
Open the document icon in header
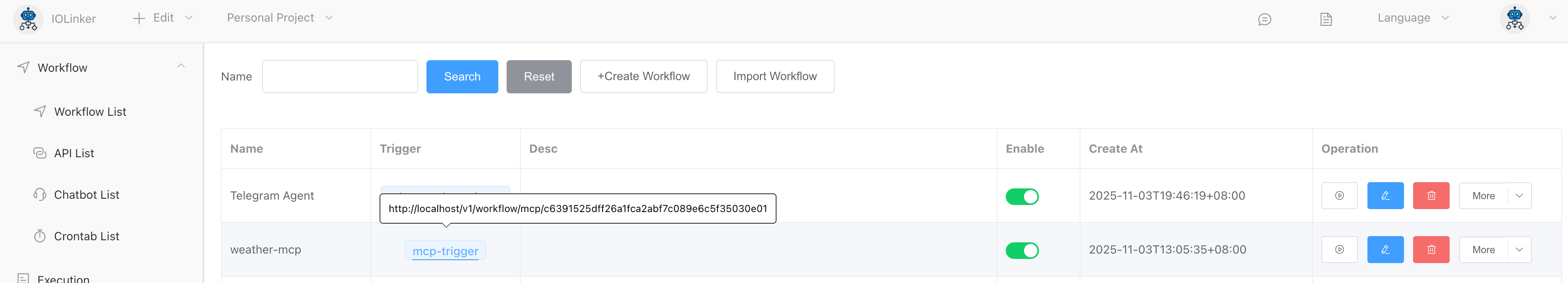[x=1326, y=20]
